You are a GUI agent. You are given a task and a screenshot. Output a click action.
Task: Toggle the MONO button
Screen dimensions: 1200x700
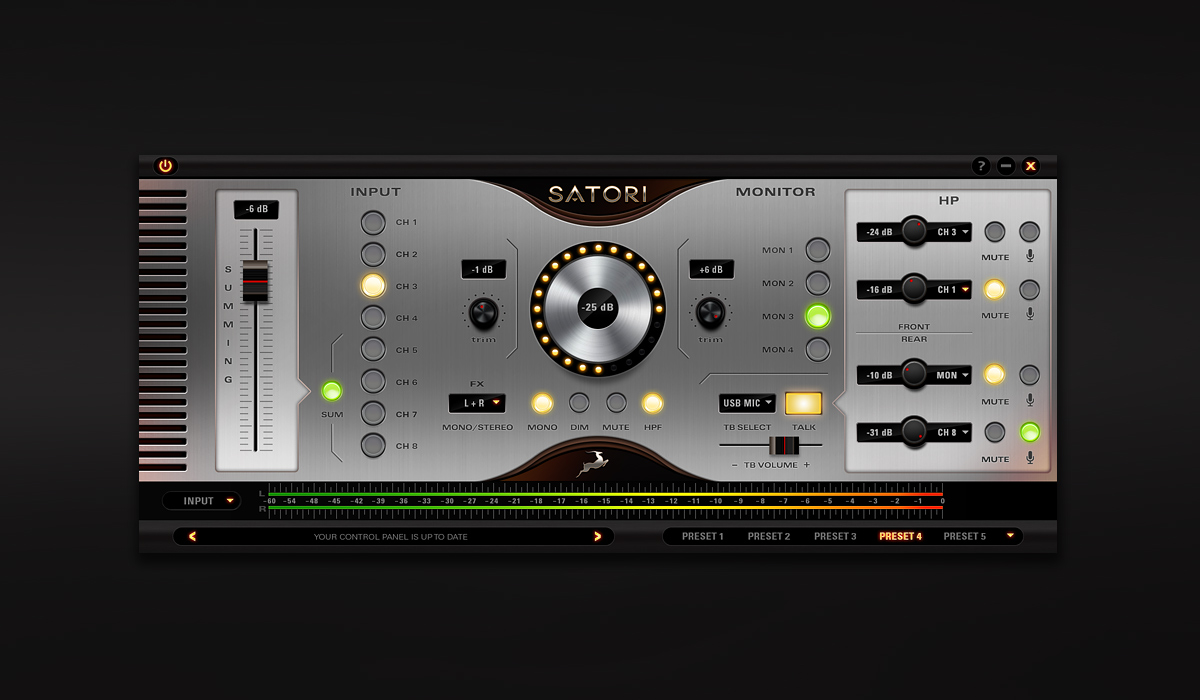[x=542, y=403]
